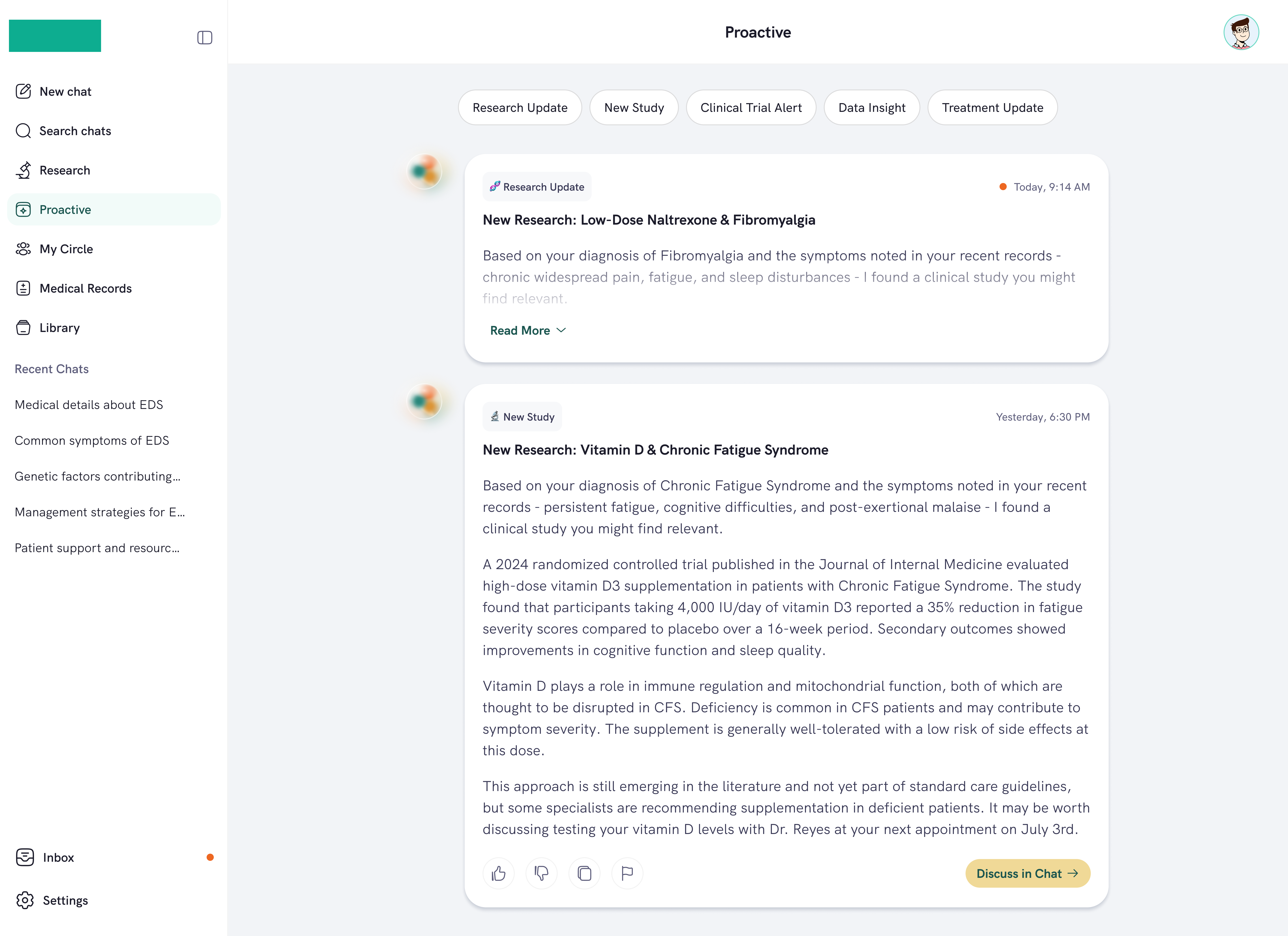The height and width of the screenshot is (936, 1288).
Task: Toggle the Clinical Trial Alert filter
Action: click(x=751, y=107)
